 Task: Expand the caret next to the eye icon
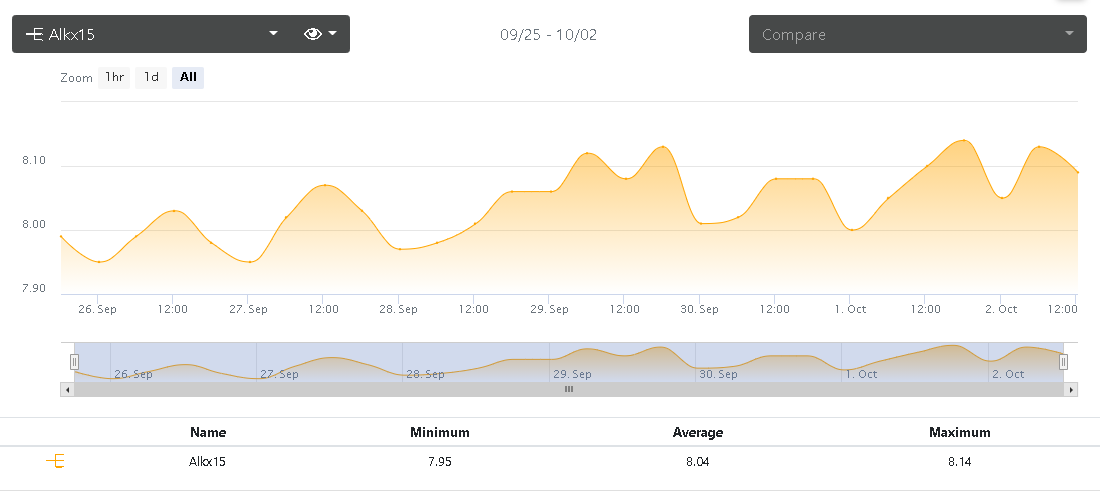pos(333,34)
